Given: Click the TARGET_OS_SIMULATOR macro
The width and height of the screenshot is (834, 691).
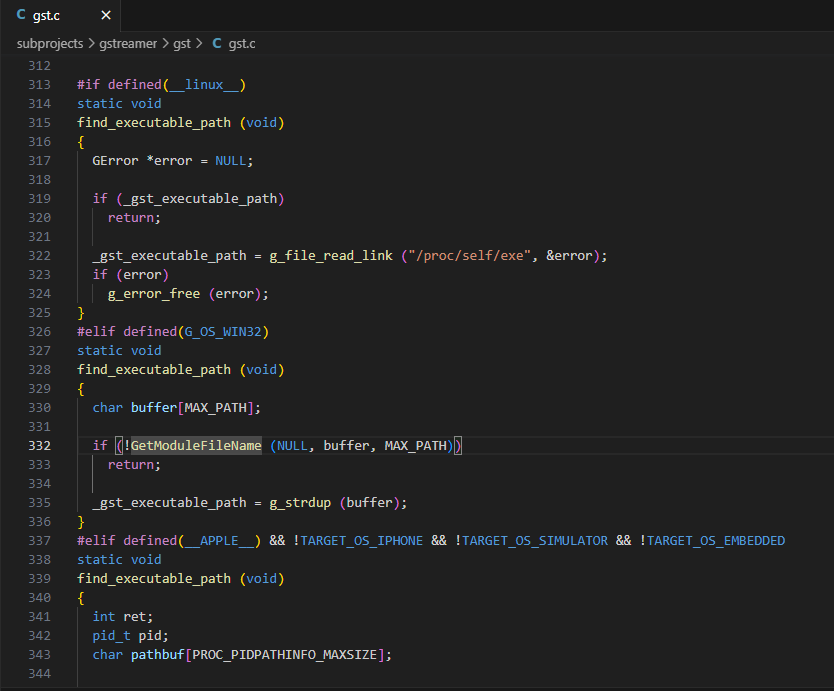Looking at the screenshot, I should point(535,541).
